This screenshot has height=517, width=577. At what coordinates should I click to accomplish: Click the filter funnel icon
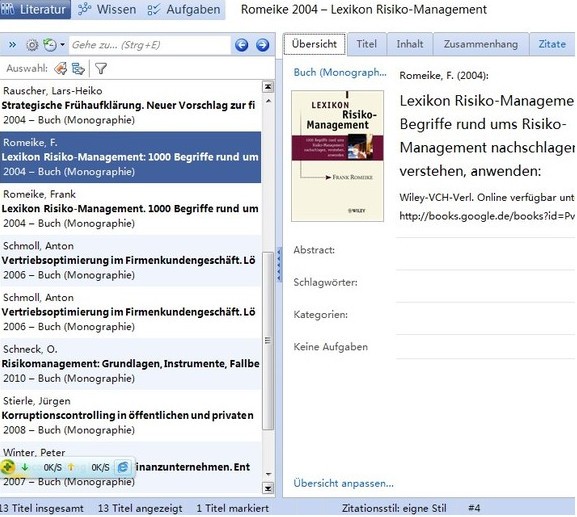click(100, 68)
